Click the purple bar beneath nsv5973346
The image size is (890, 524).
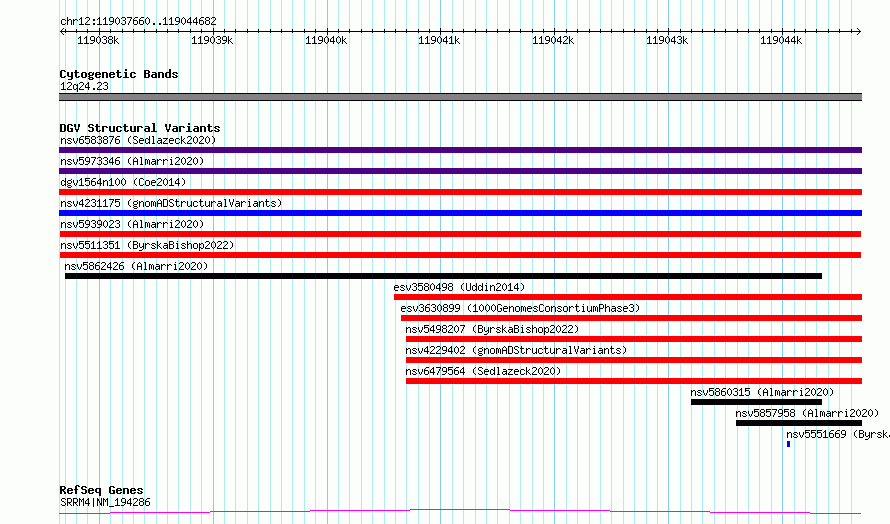tap(460, 171)
